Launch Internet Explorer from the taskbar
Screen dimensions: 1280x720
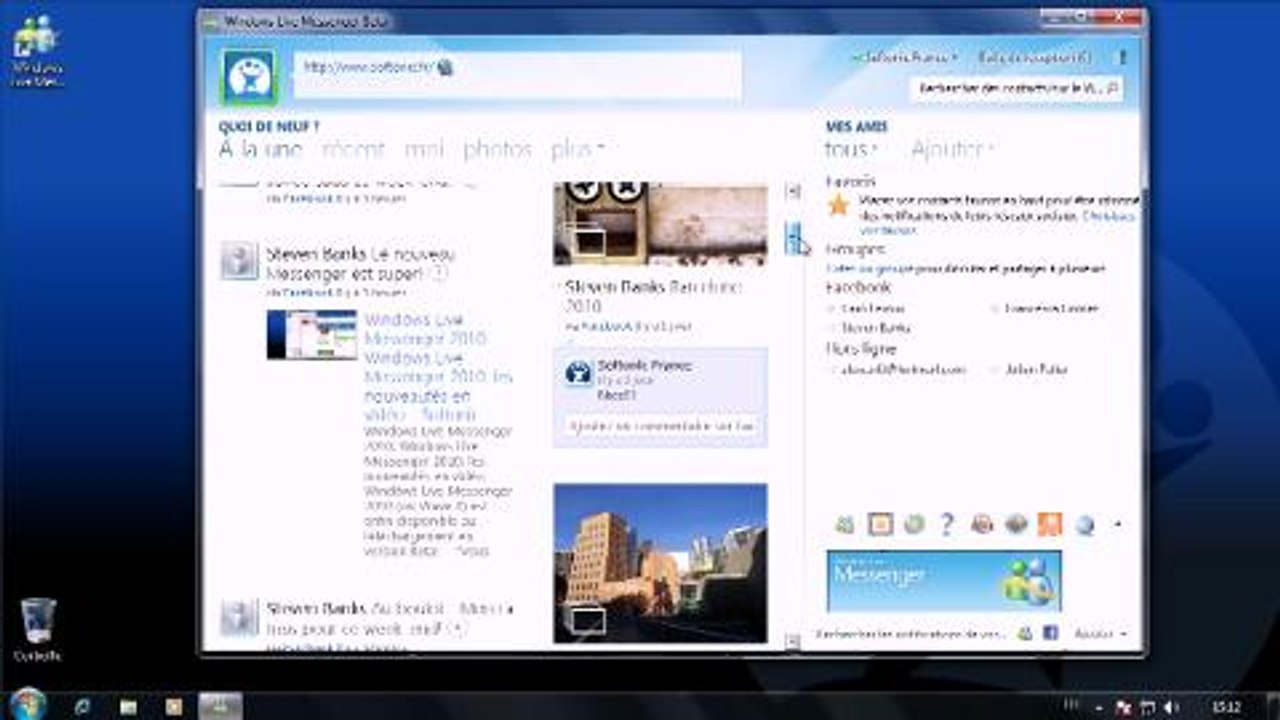(x=83, y=706)
